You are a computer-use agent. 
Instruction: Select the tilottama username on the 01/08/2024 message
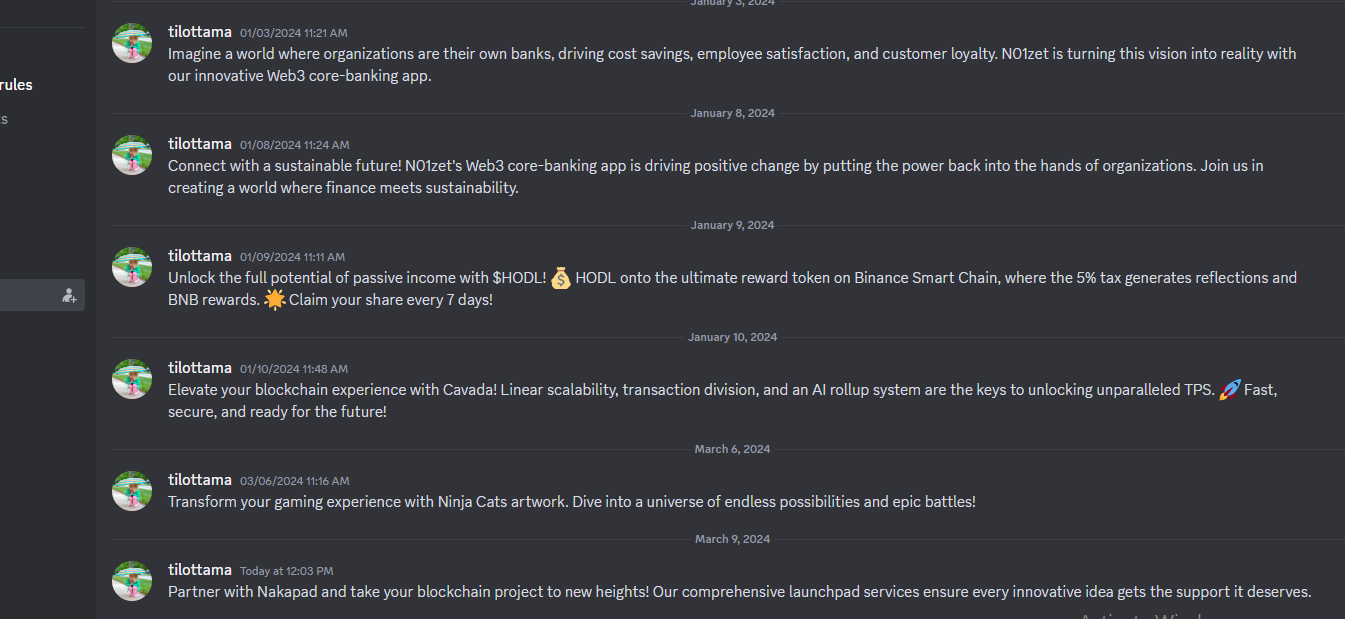click(200, 144)
